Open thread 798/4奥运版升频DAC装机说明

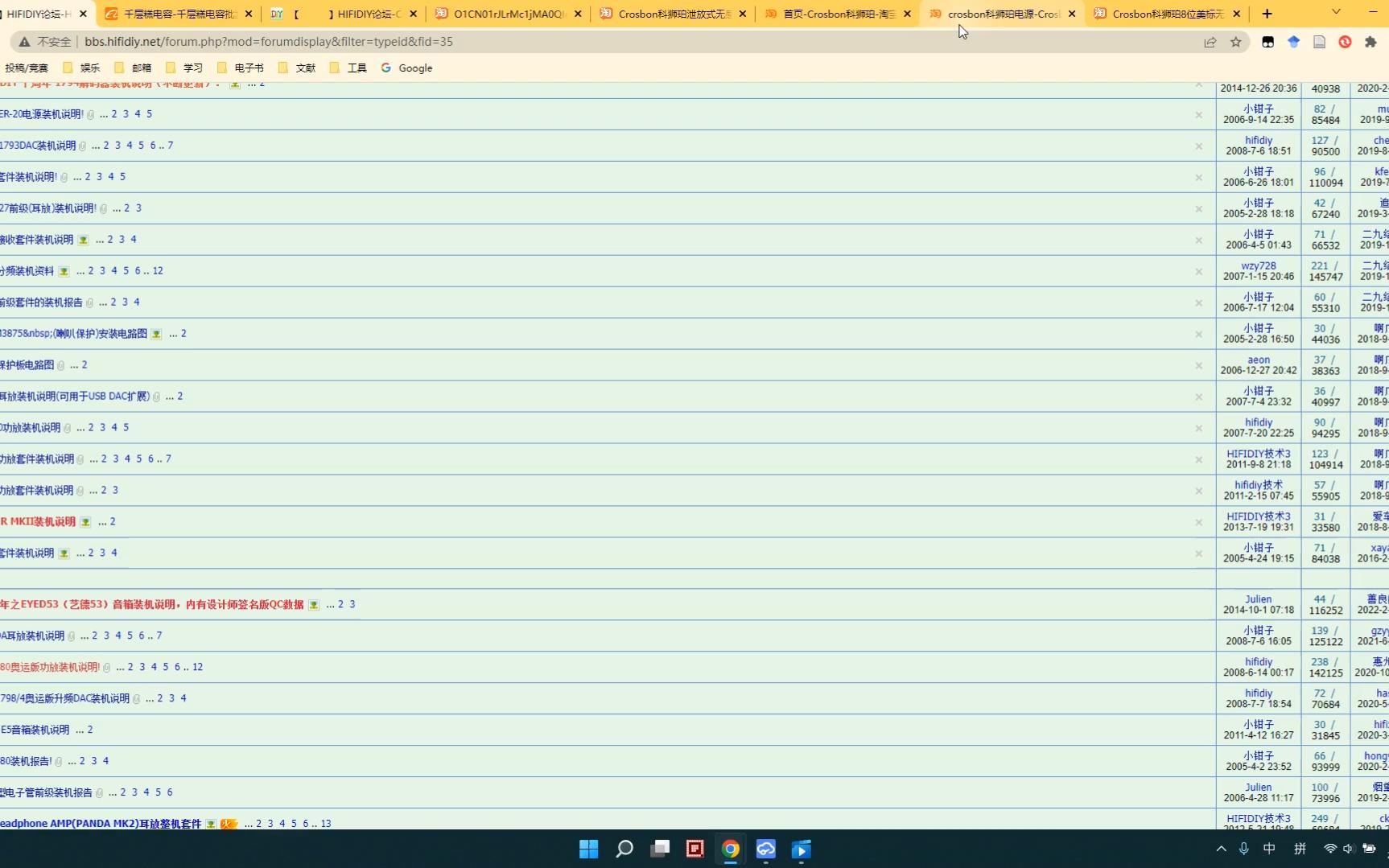pyautogui.click(x=65, y=698)
